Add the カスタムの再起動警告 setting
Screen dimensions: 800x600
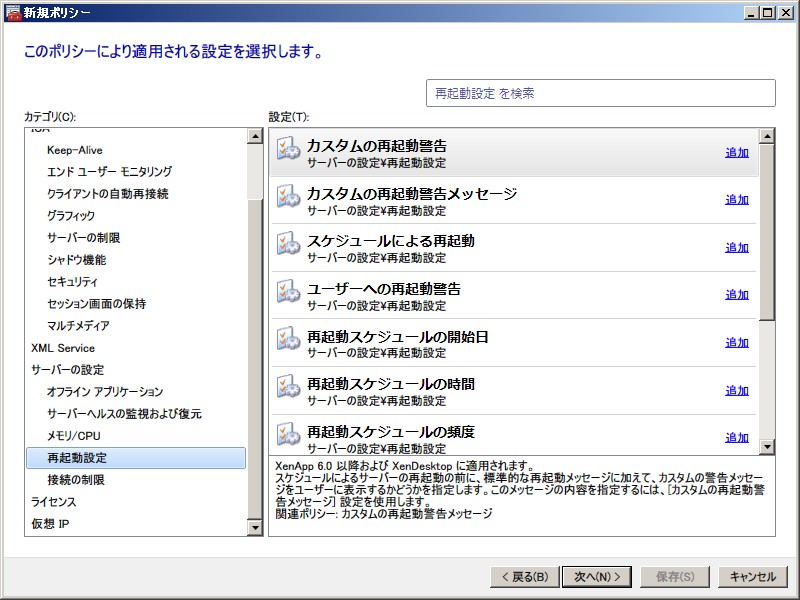[736, 153]
